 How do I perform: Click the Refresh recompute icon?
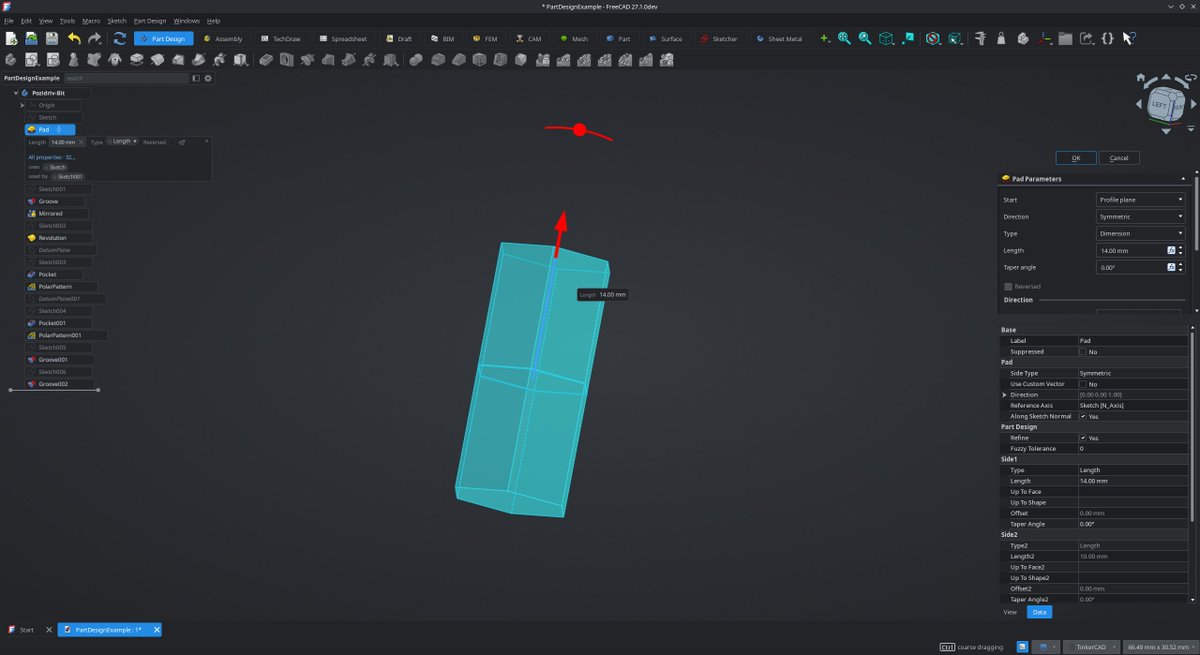[x=120, y=38]
